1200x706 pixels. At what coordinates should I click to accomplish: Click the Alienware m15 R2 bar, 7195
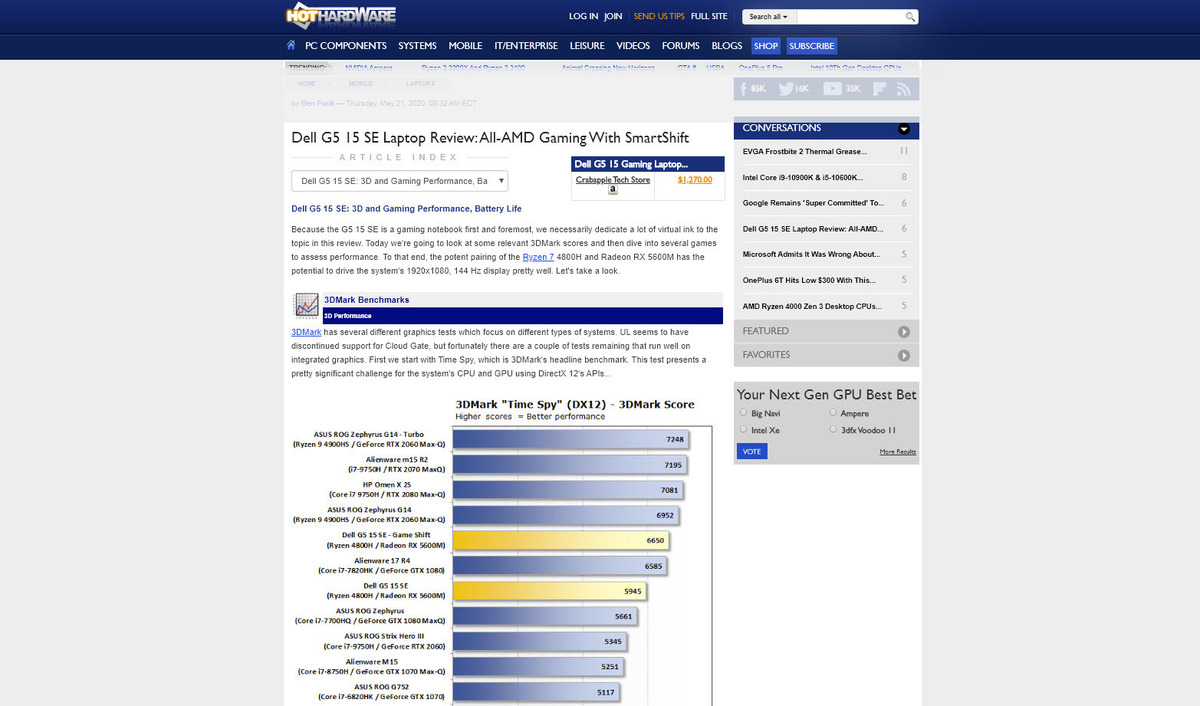[x=572, y=465]
